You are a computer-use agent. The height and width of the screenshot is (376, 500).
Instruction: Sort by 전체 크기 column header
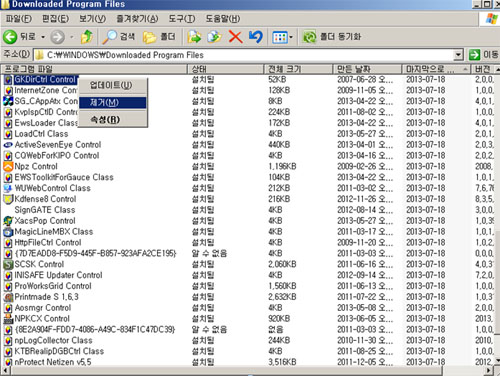(298, 69)
